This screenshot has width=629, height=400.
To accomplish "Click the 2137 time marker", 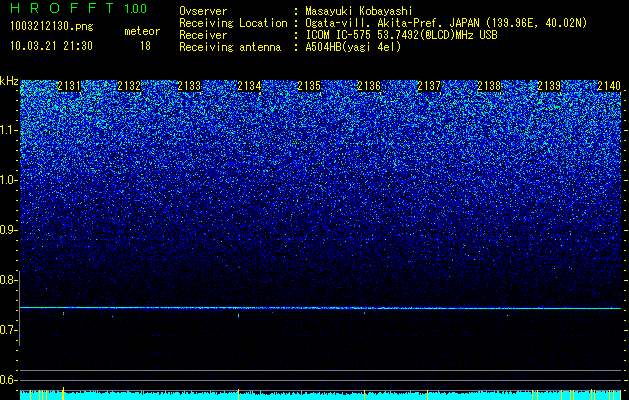I will (x=429, y=86).
